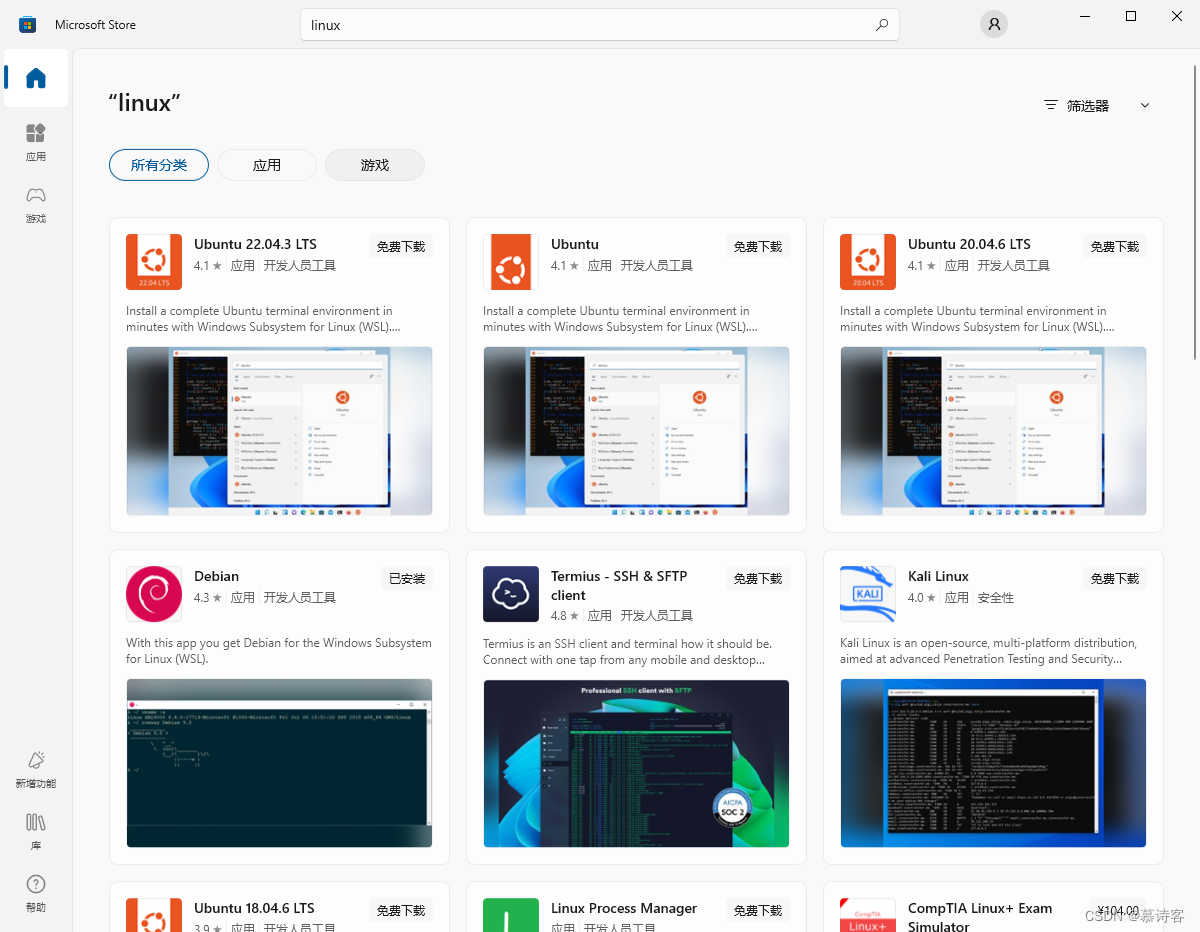Click the Security (安全性) category on Kali Linux

[x=995, y=598]
